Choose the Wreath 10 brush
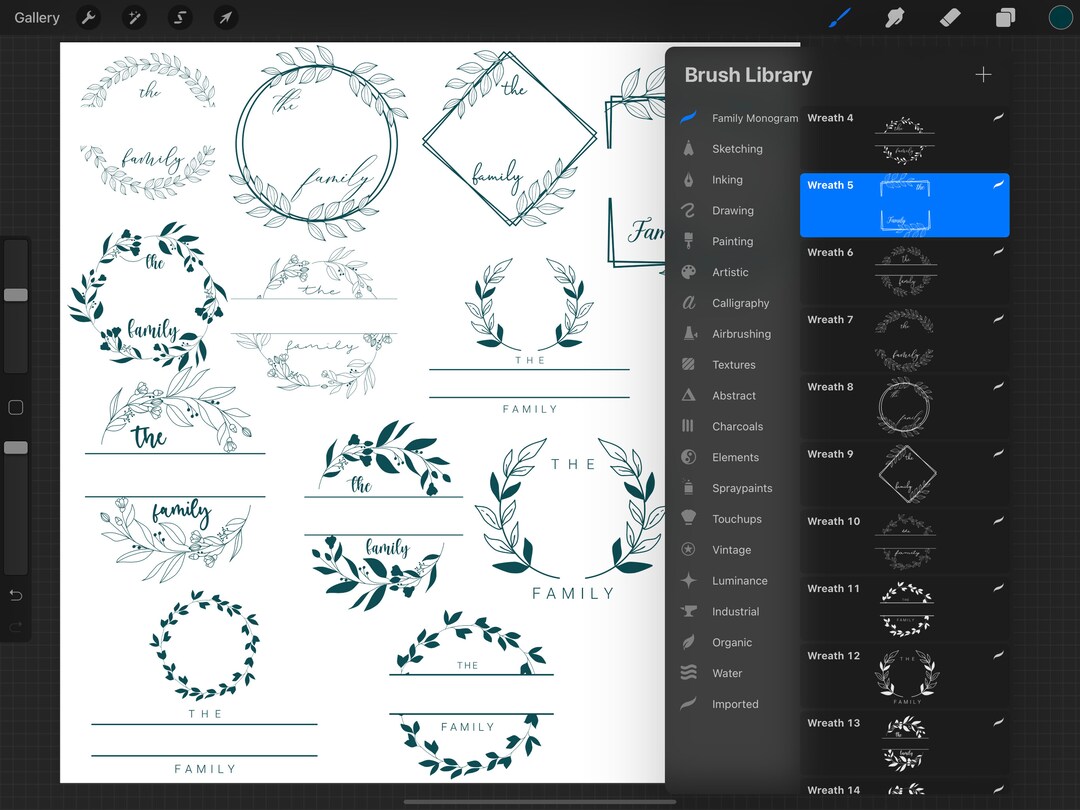 point(904,541)
